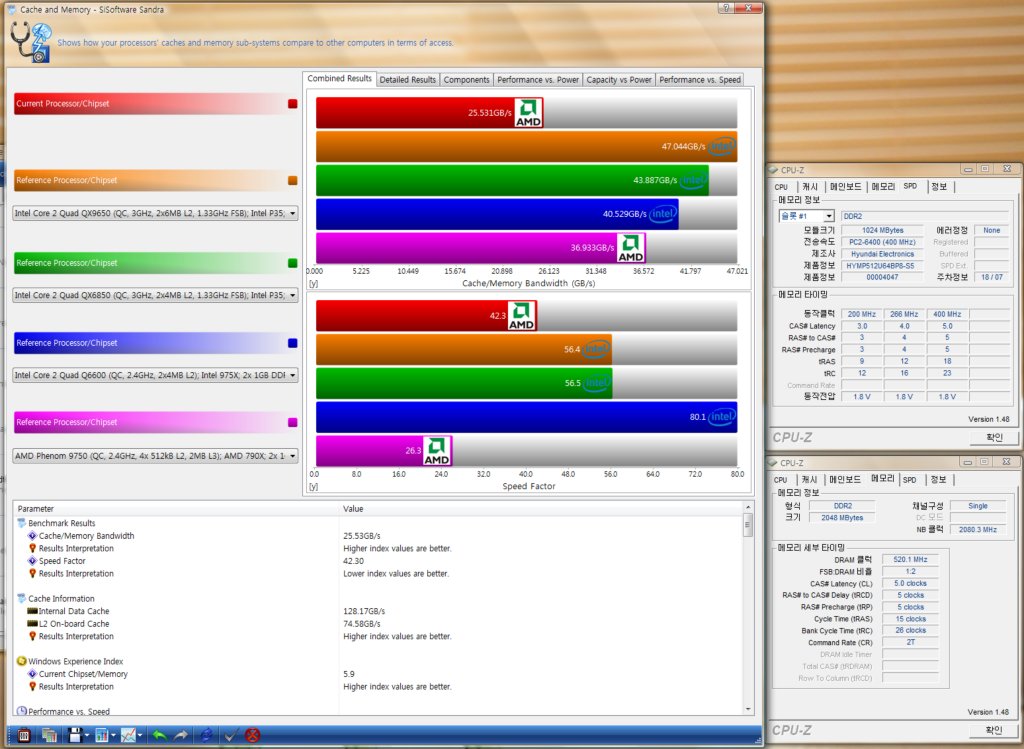Viewport: 1024px width, 749px height.
Task: Open the Performance vs. Power tab
Action: [538, 80]
